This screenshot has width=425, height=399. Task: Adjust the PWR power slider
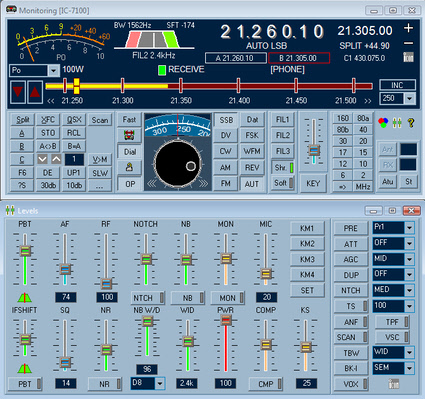tap(226, 320)
